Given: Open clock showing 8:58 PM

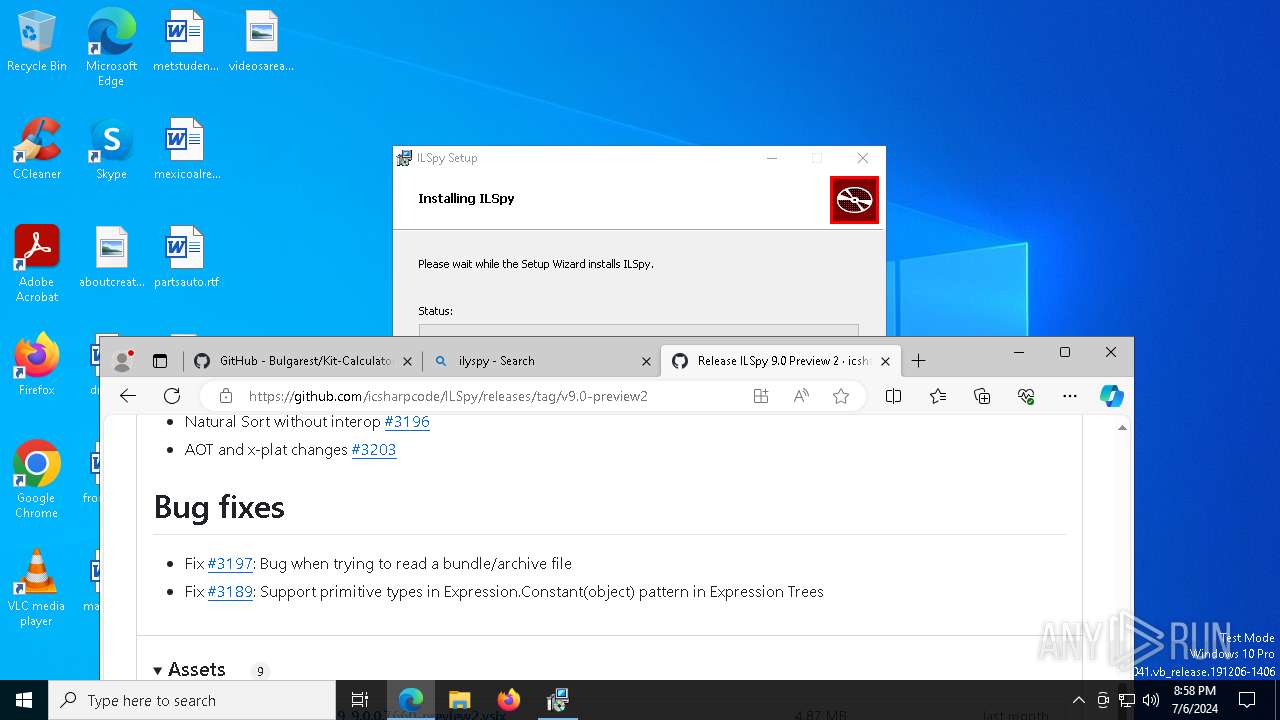Looking at the screenshot, I should 1195,700.
